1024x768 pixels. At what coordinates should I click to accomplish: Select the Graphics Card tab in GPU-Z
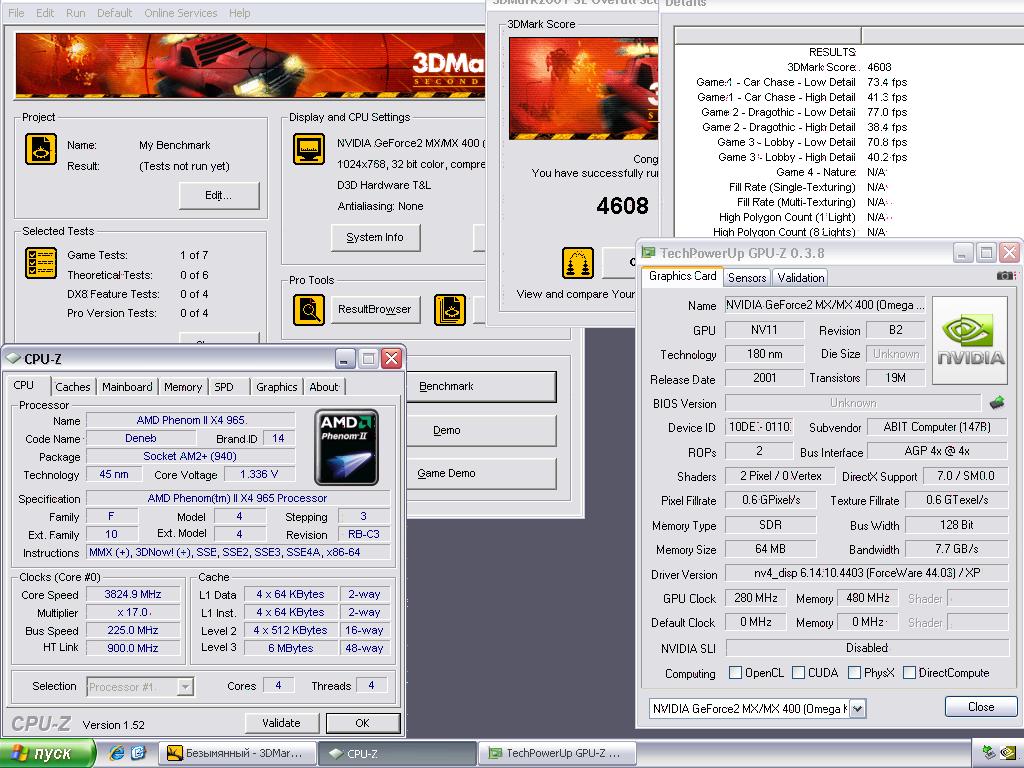pyautogui.click(x=682, y=276)
